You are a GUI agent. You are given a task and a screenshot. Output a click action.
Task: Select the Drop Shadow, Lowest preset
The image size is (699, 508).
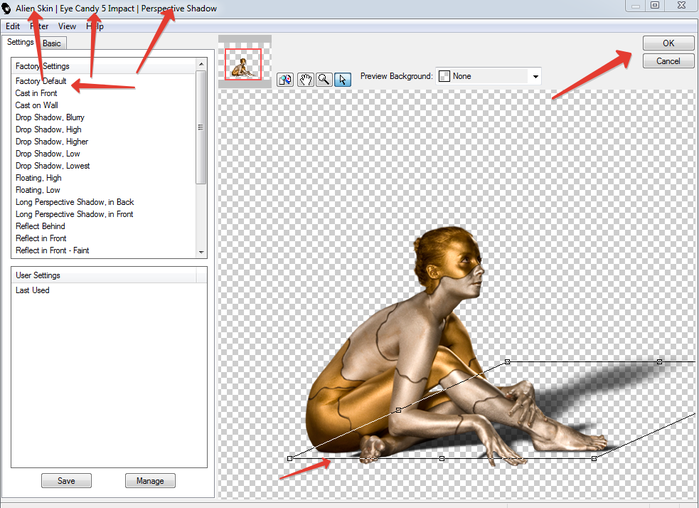pyautogui.click(x=53, y=166)
